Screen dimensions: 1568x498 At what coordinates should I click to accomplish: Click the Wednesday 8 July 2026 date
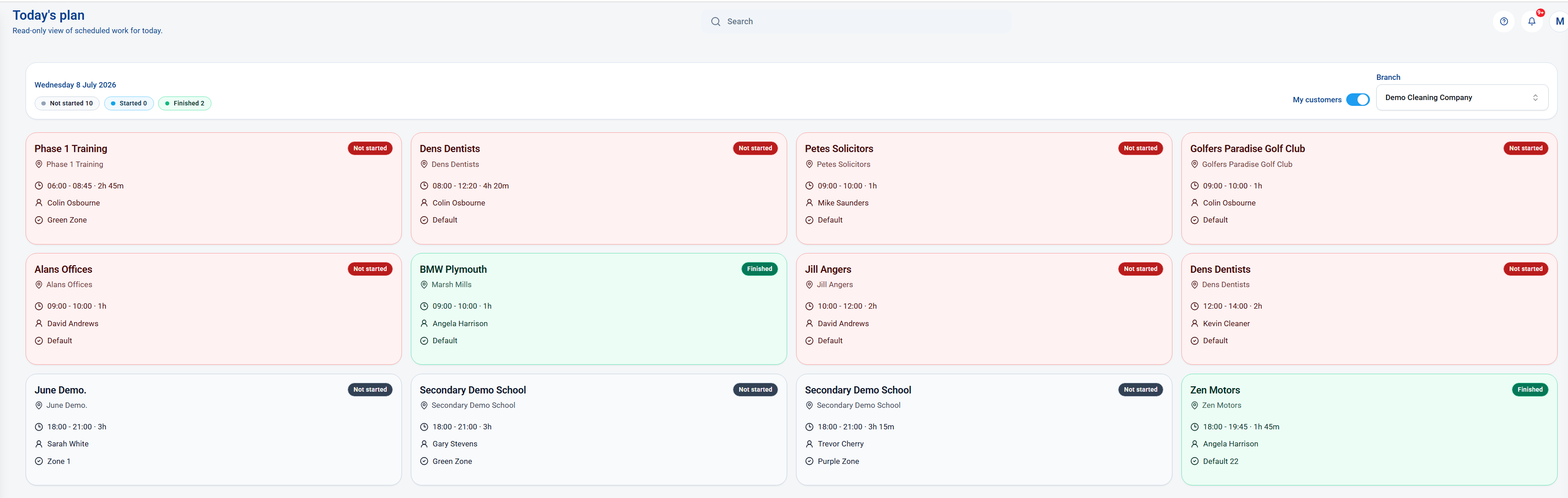click(75, 85)
